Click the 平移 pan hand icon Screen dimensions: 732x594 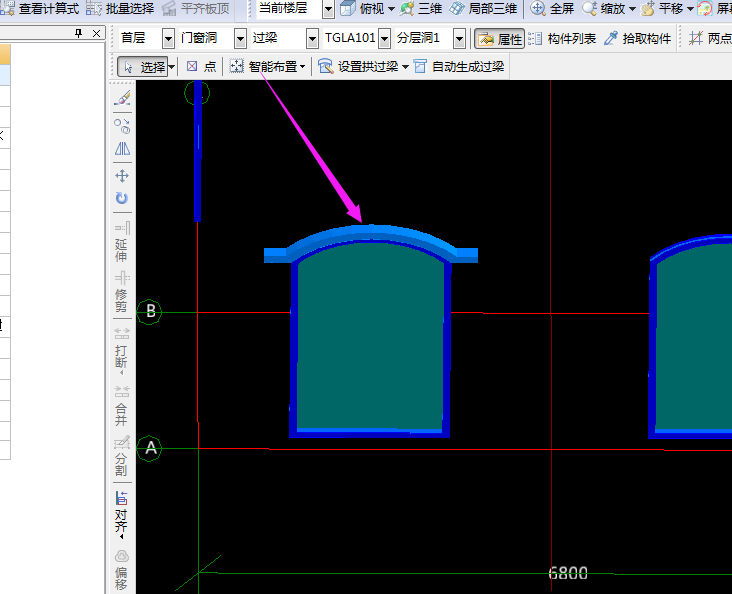point(648,8)
